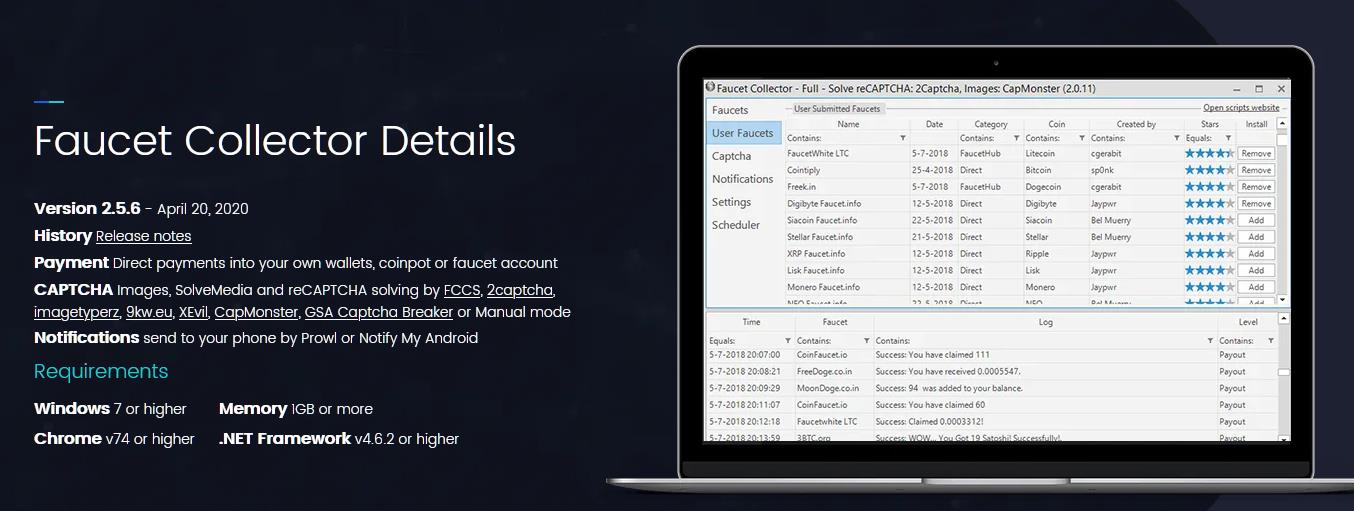Select the User Faucets tab

coord(742,133)
